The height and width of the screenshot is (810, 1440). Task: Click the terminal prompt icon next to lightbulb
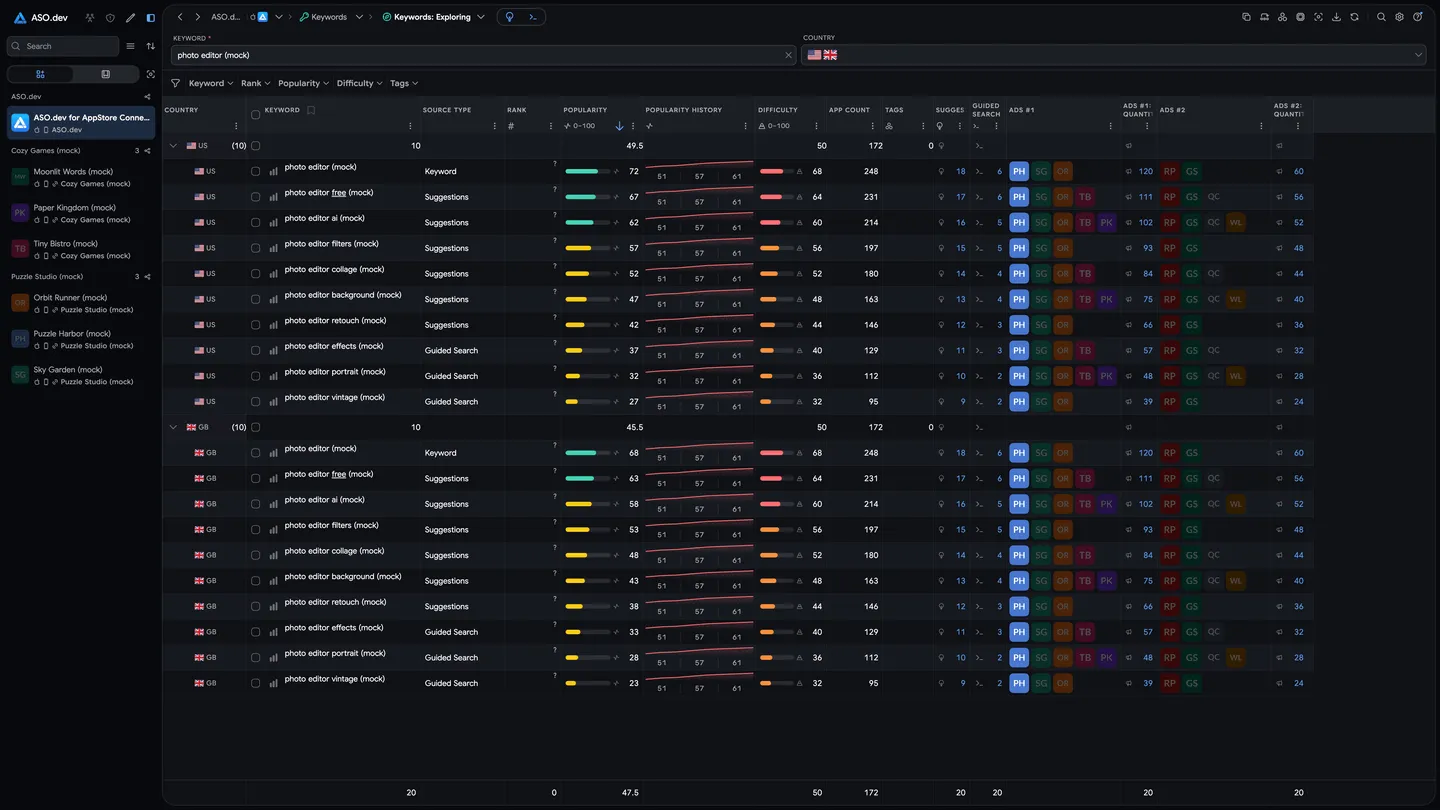coord(533,17)
